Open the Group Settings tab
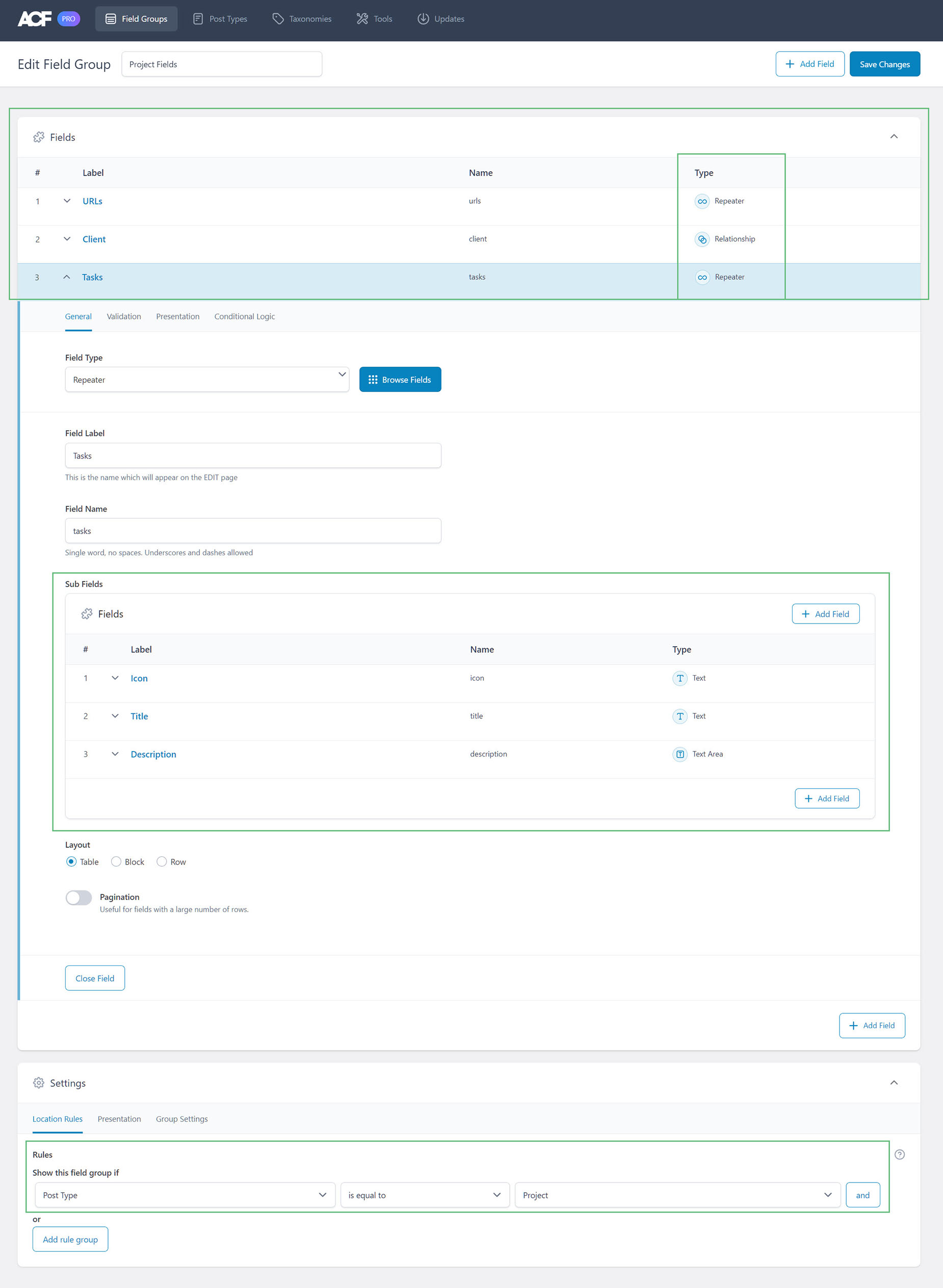 point(181,1118)
